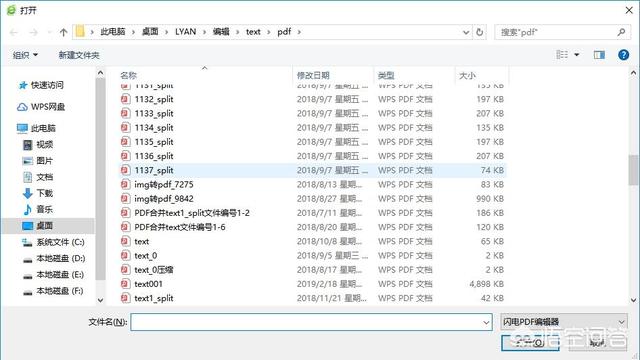The width and height of the screenshot is (640, 360).
Task: Select PDF合并text文件编号1-6 file
Action: click(180, 227)
